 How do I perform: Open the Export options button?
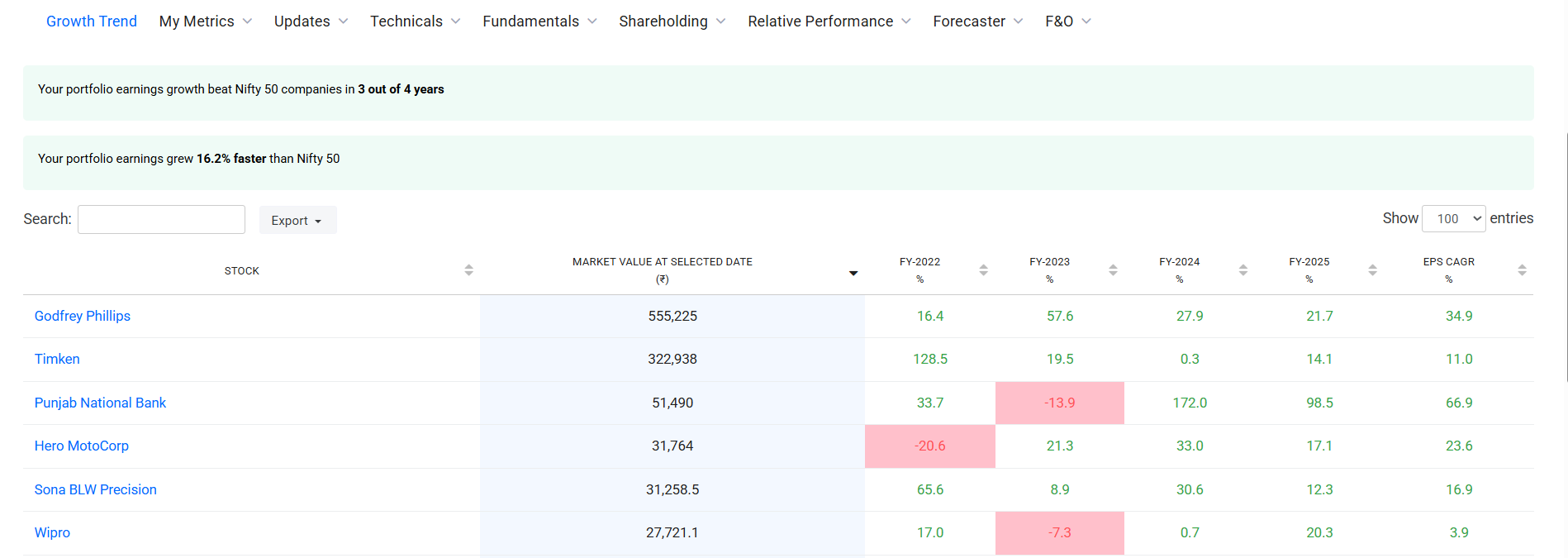297,220
